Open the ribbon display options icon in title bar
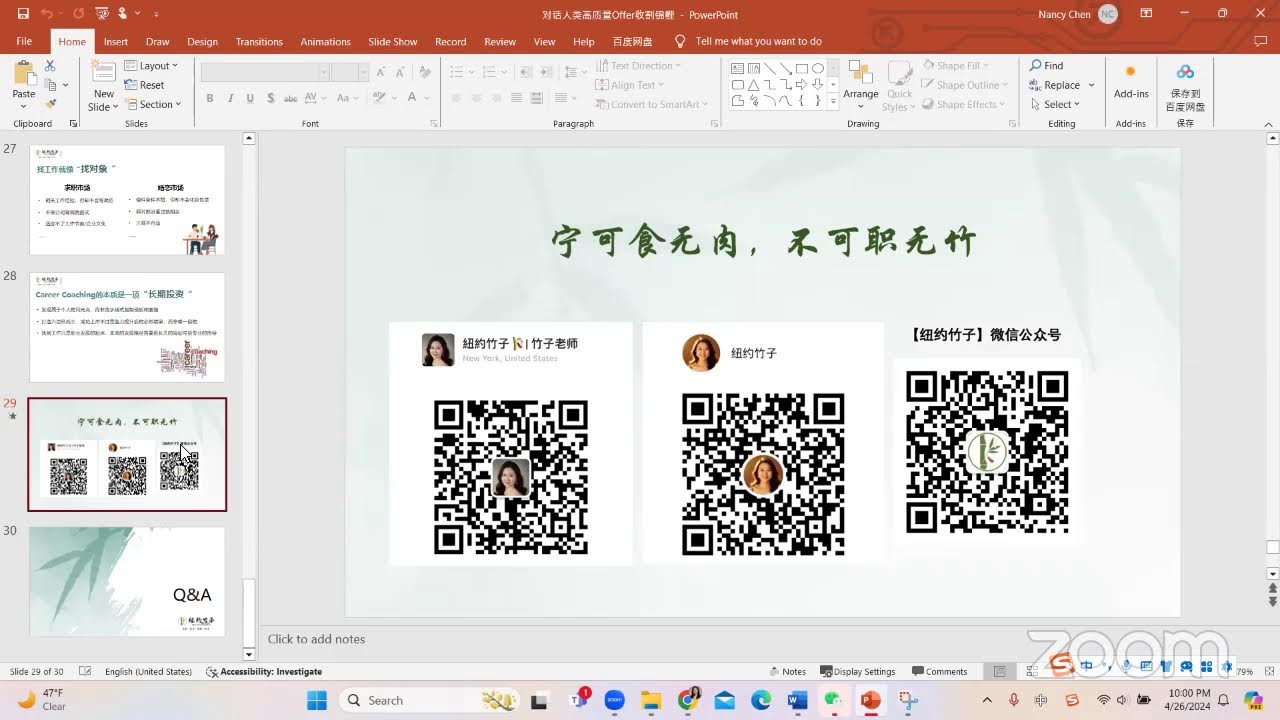This screenshot has height=720, width=1280. tap(1148, 14)
